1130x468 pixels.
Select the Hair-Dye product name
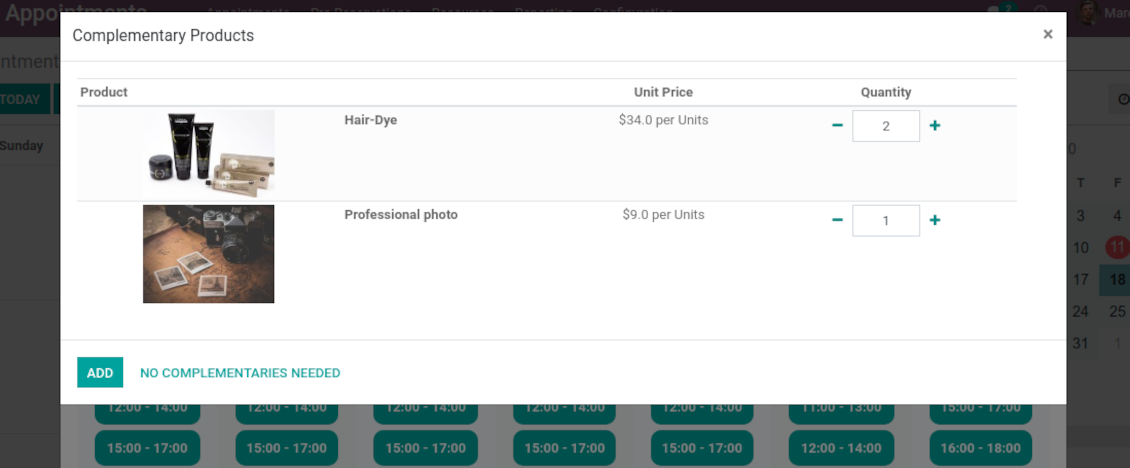pos(370,120)
